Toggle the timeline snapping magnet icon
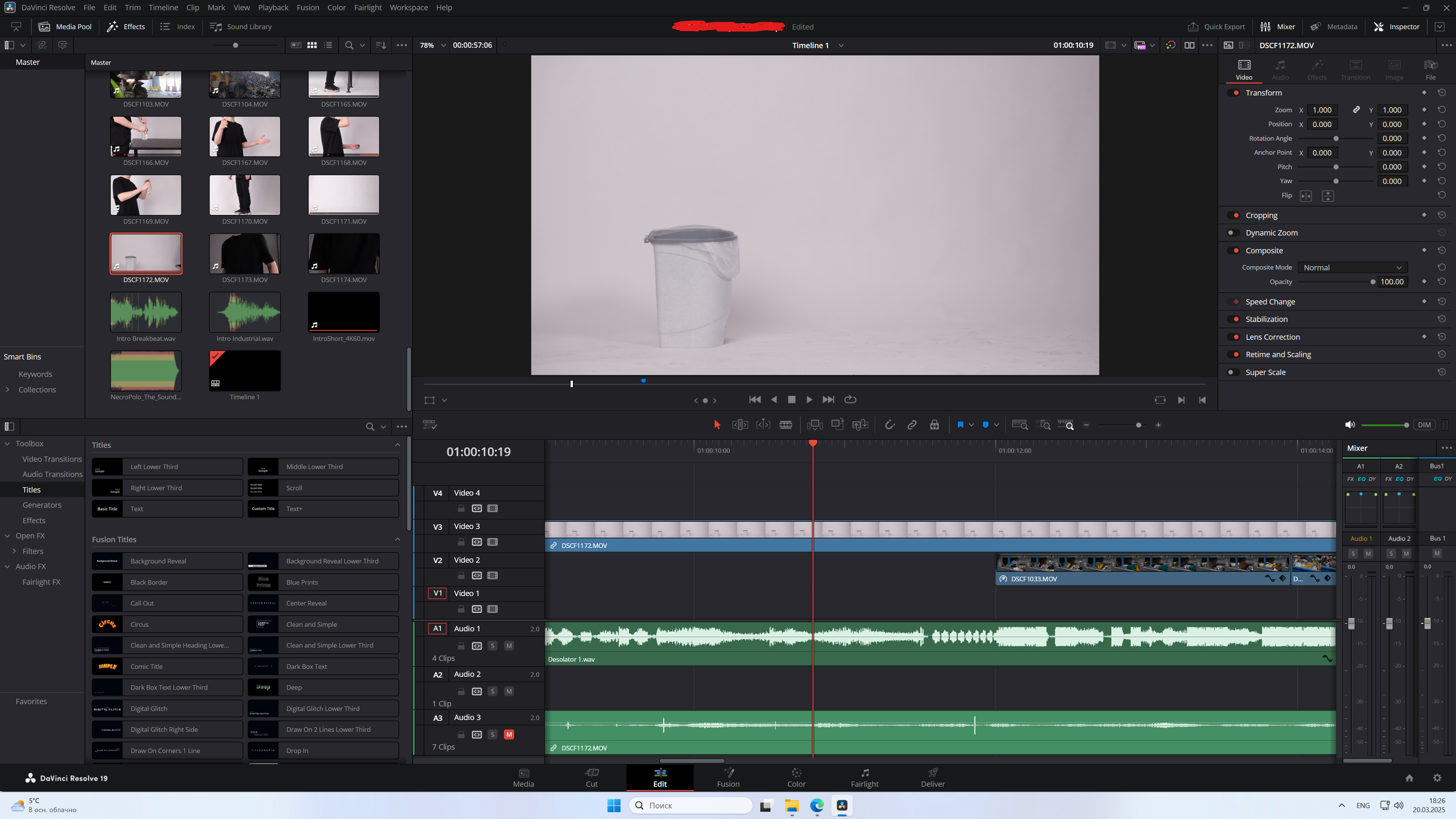This screenshot has width=1456, height=819. 890,425
